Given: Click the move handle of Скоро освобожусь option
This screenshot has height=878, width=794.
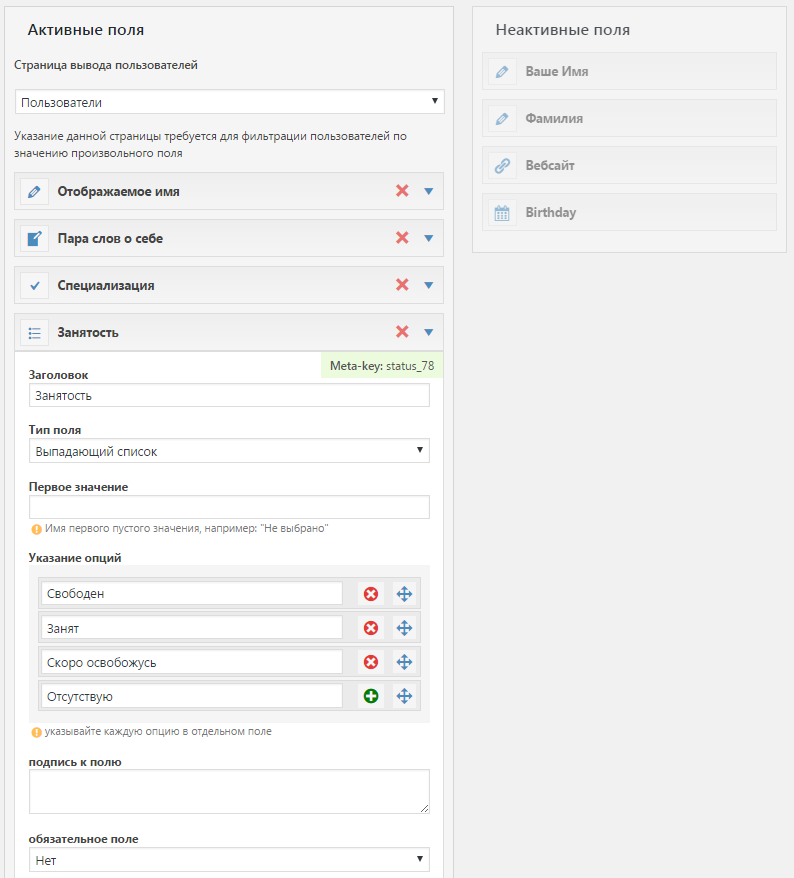Looking at the screenshot, I should point(404,662).
